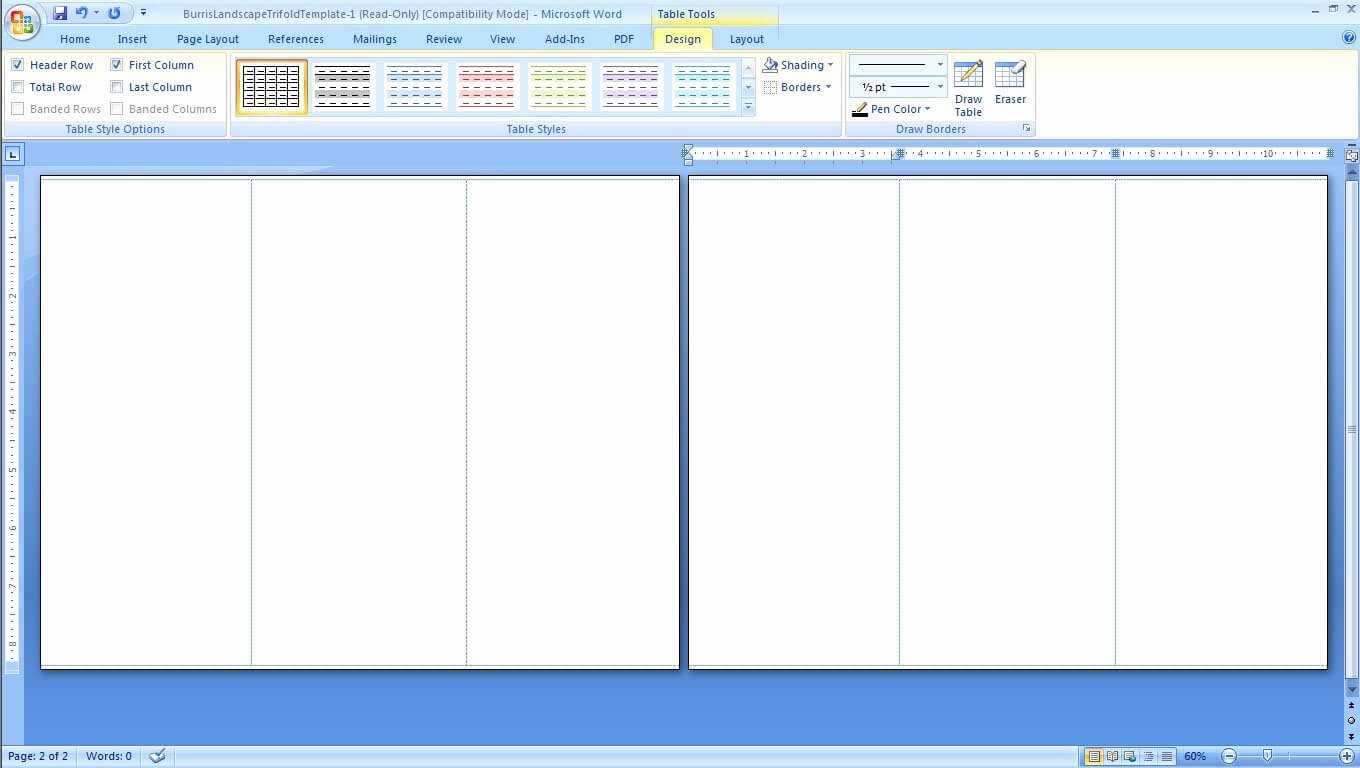This screenshot has height=768, width=1360.
Task: Open the PDF tab
Action: [x=624, y=39]
